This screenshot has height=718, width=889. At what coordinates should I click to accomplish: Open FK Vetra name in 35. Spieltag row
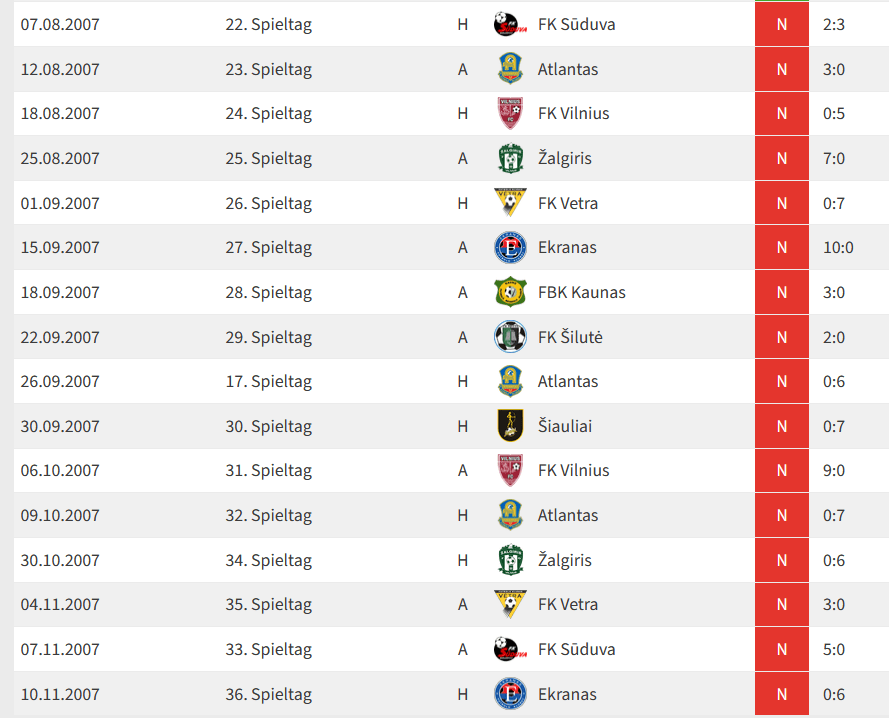tap(568, 604)
